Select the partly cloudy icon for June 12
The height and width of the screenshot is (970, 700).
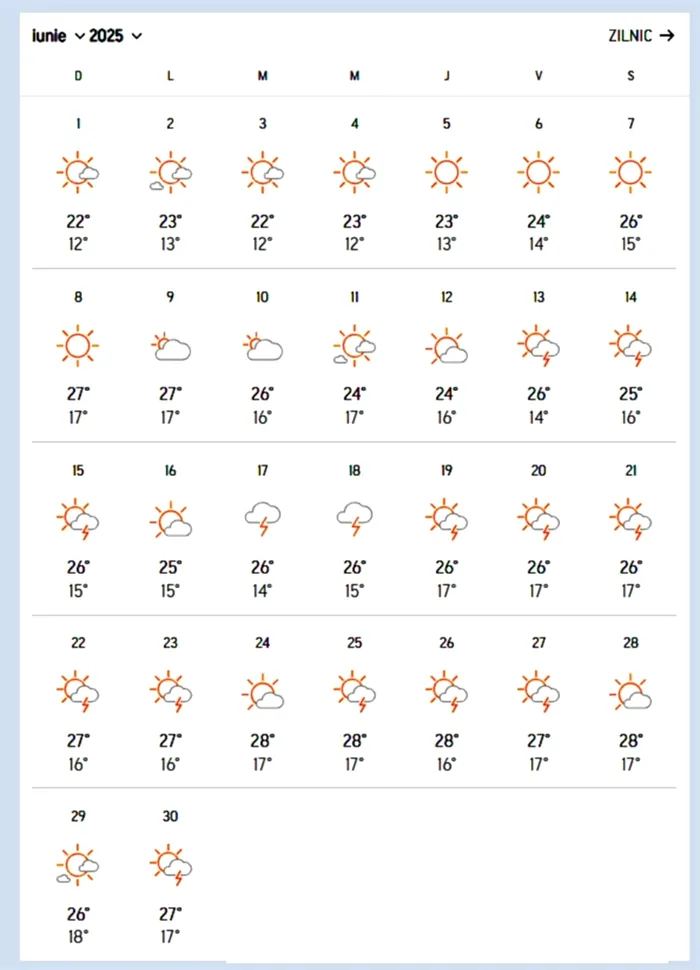point(446,346)
